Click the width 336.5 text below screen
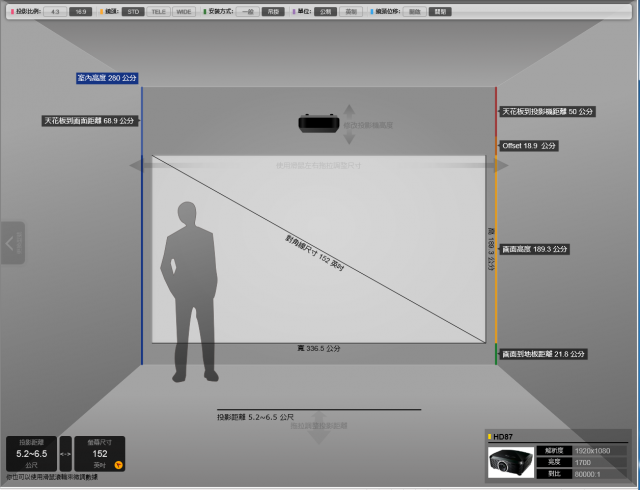The width and height of the screenshot is (640, 490). pos(319,348)
